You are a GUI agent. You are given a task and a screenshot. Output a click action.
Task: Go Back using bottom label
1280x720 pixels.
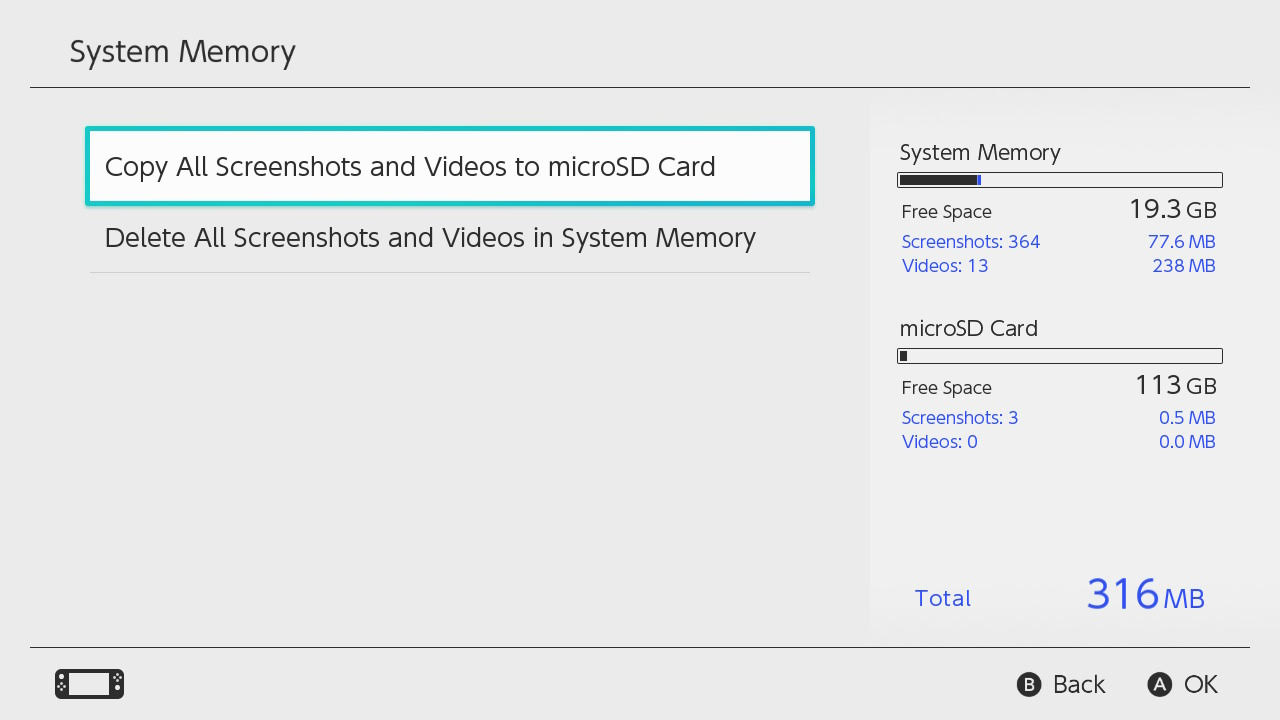(1079, 684)
